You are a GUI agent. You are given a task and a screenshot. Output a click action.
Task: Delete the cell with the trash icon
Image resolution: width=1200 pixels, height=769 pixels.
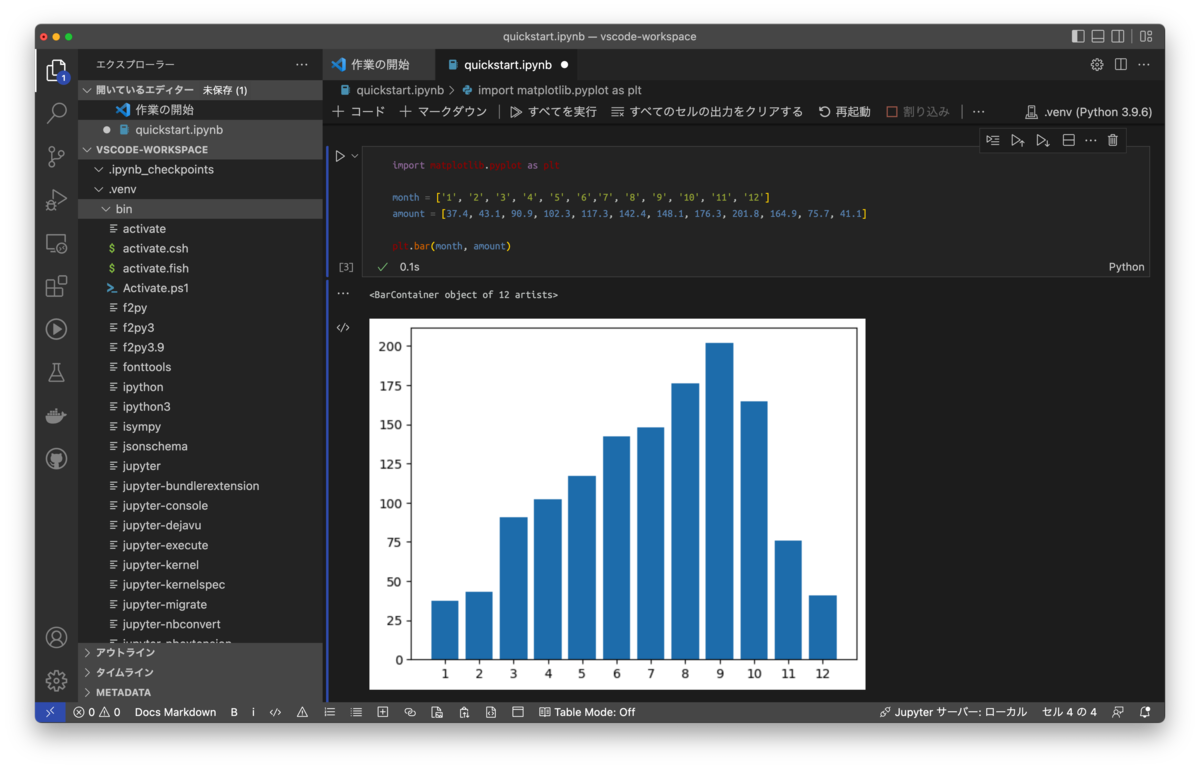coord(1113,140)
